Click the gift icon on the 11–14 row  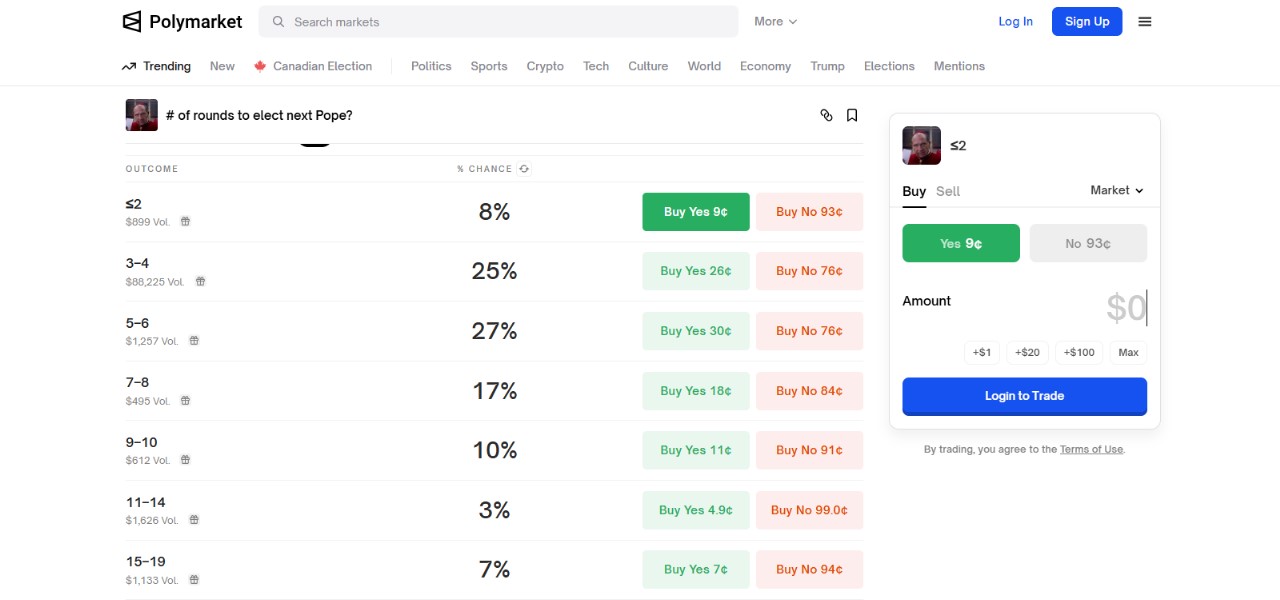click(194, 520)
